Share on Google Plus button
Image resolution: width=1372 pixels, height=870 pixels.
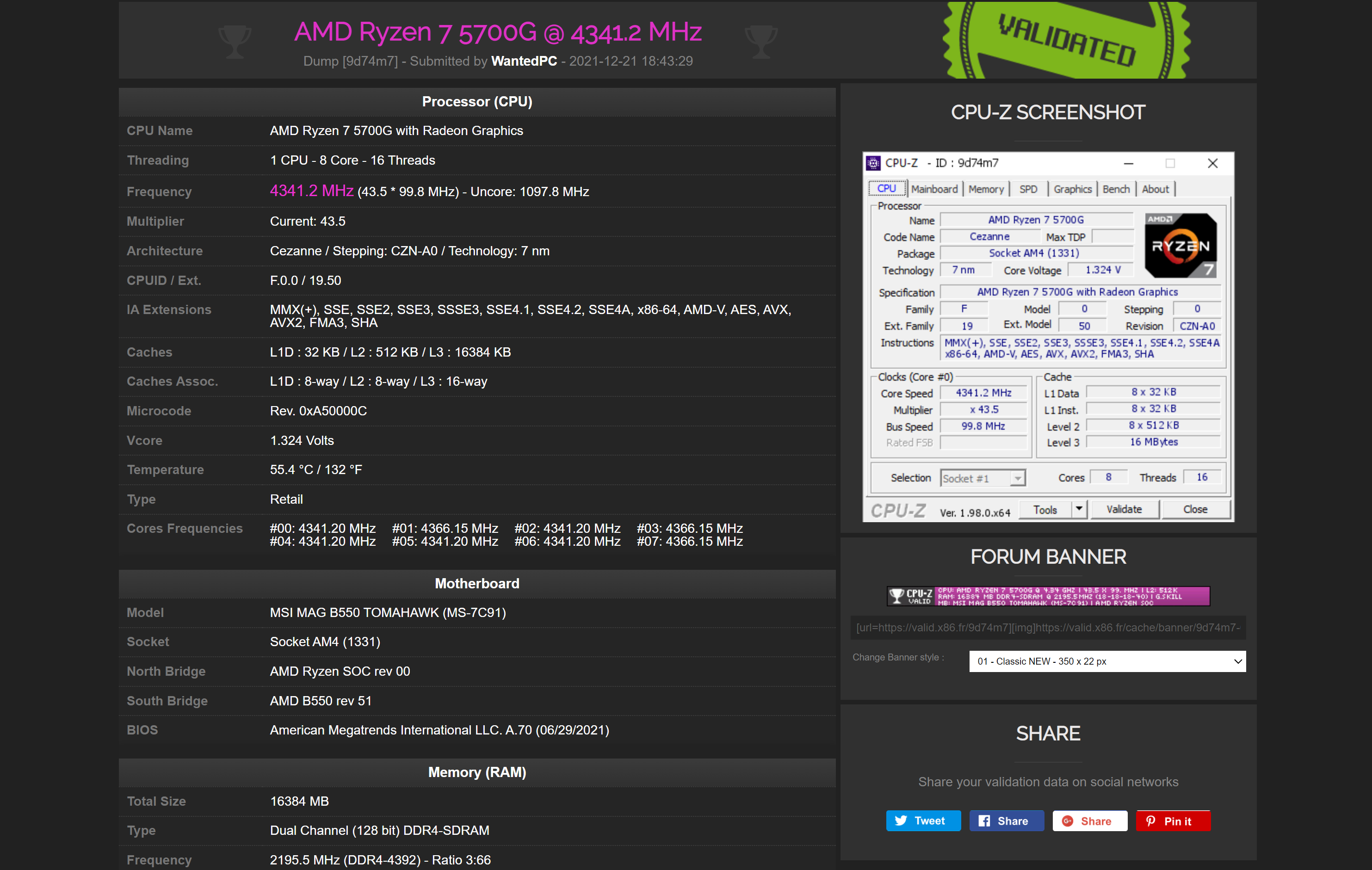(x=1089, y=821)
